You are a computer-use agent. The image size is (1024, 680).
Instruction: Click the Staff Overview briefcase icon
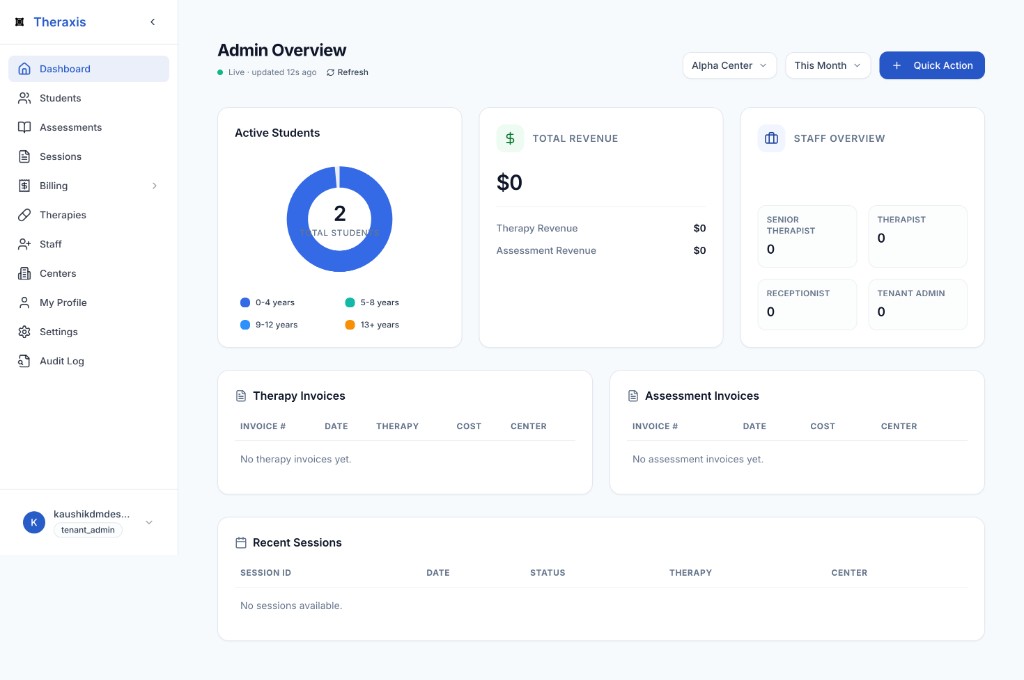point(771,138)
